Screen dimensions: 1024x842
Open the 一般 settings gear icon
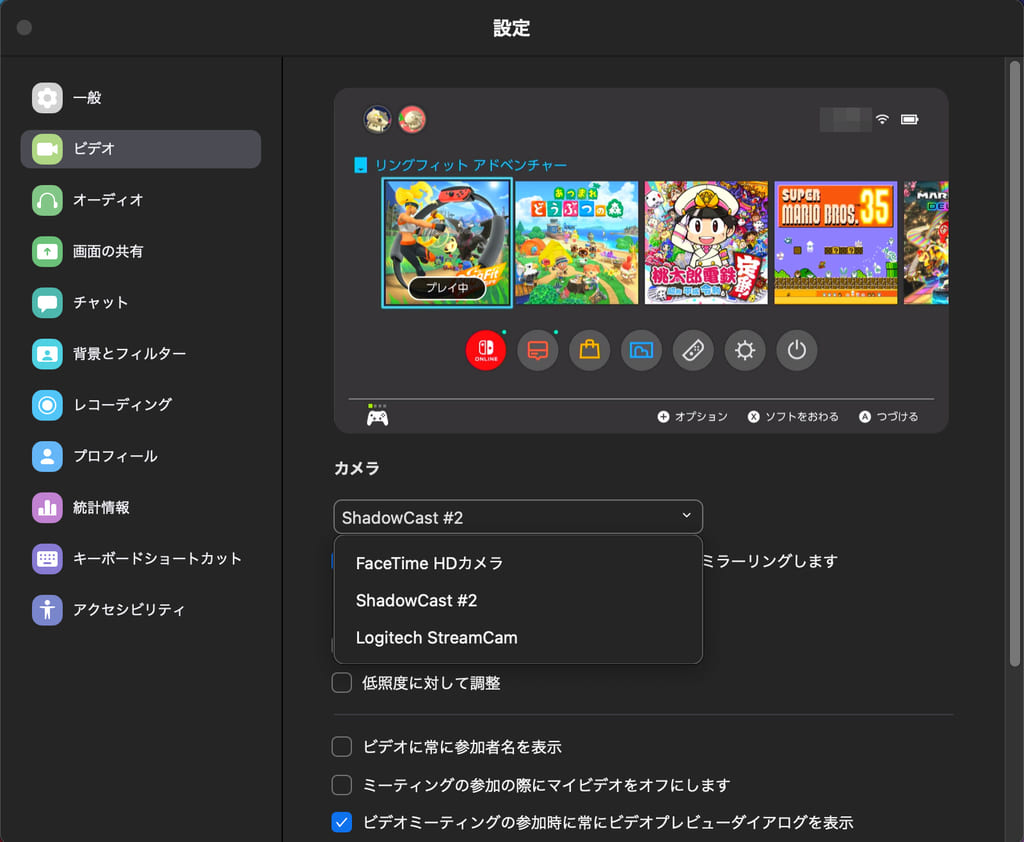pos(47,98)
